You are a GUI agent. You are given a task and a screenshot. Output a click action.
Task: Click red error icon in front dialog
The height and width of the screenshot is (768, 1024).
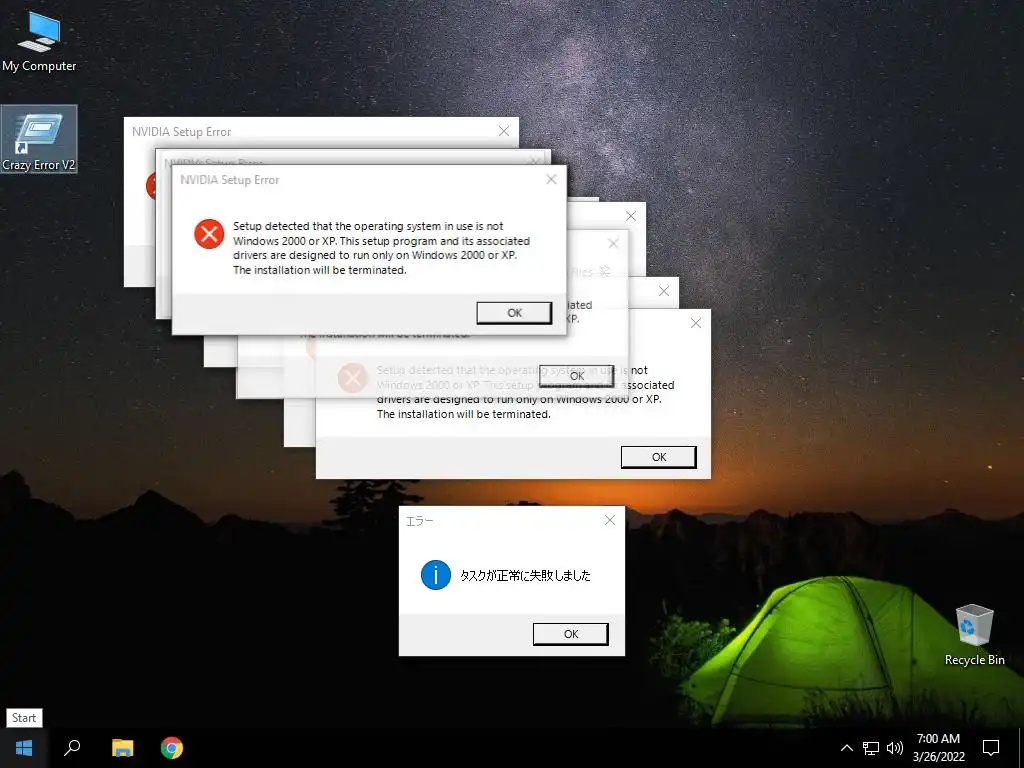pos(209,234)
